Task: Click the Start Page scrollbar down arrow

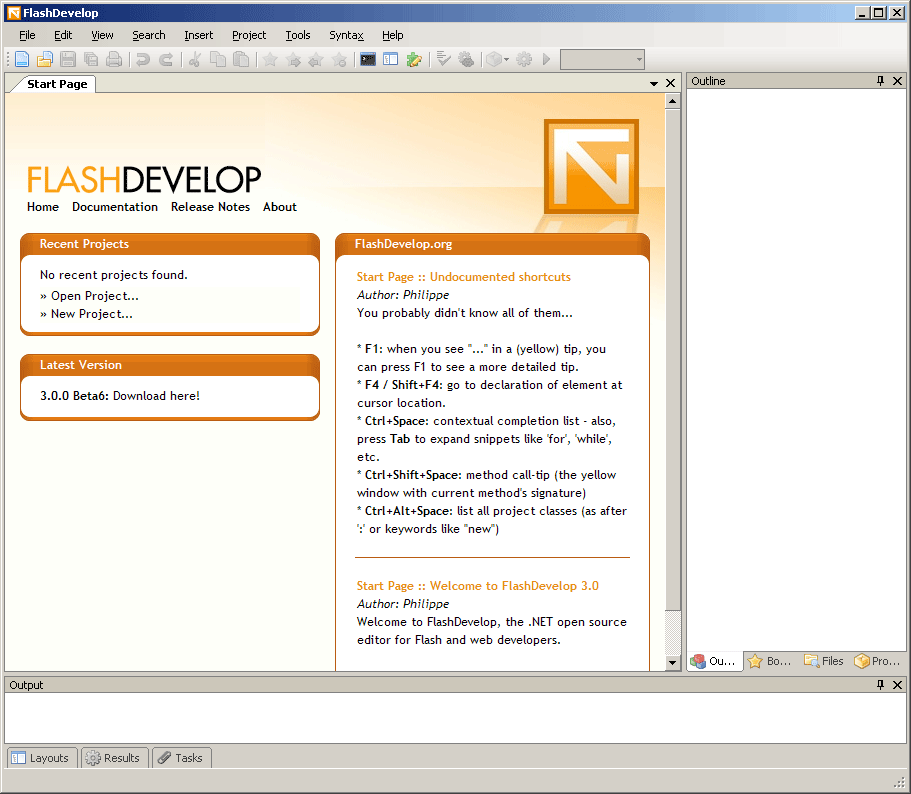Action: 672,663
